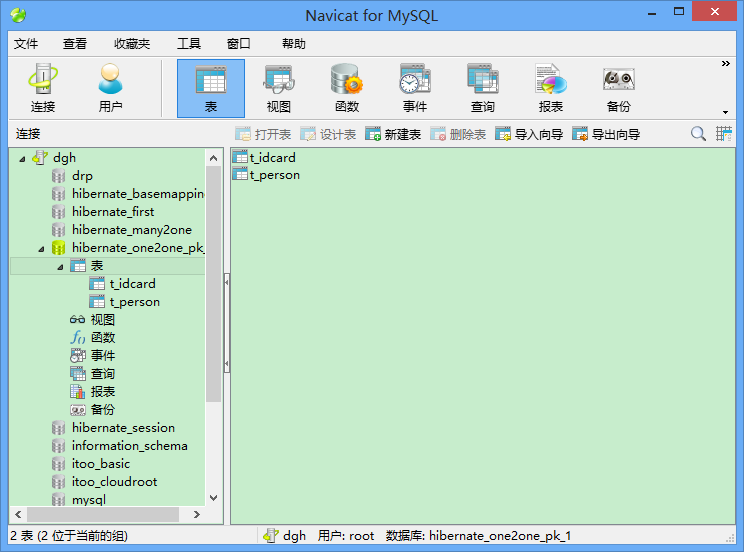Open the 用户 user manager icon
Screen dimensions: 744x552
110,88
